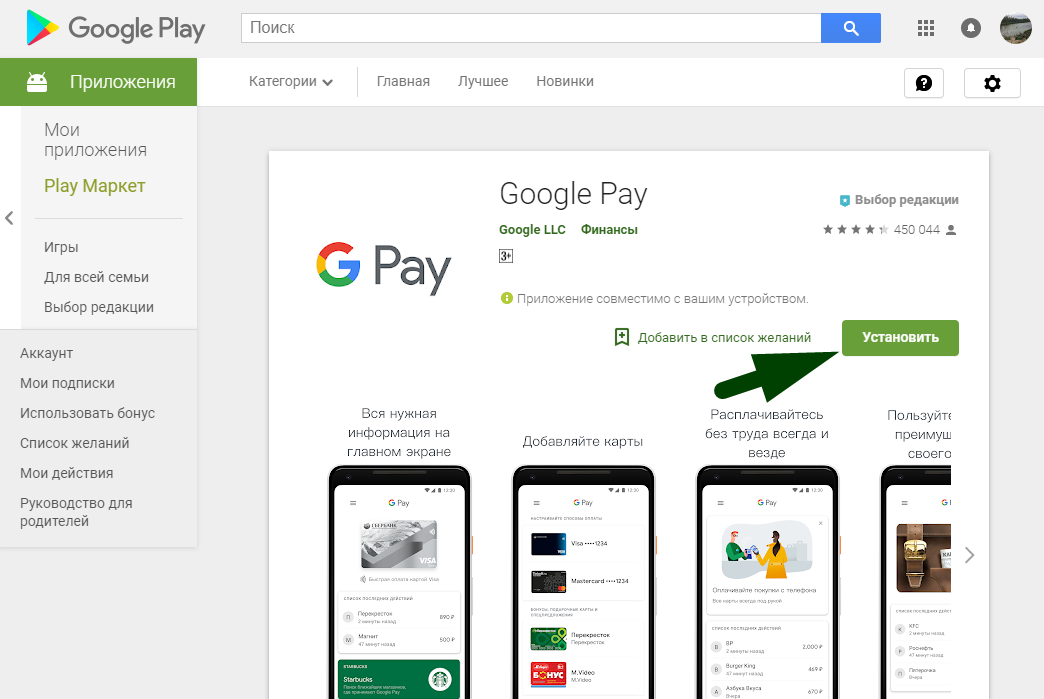The image size is (1044, 699).
Task: Open notifications bell icon
Action: [970, 28]
